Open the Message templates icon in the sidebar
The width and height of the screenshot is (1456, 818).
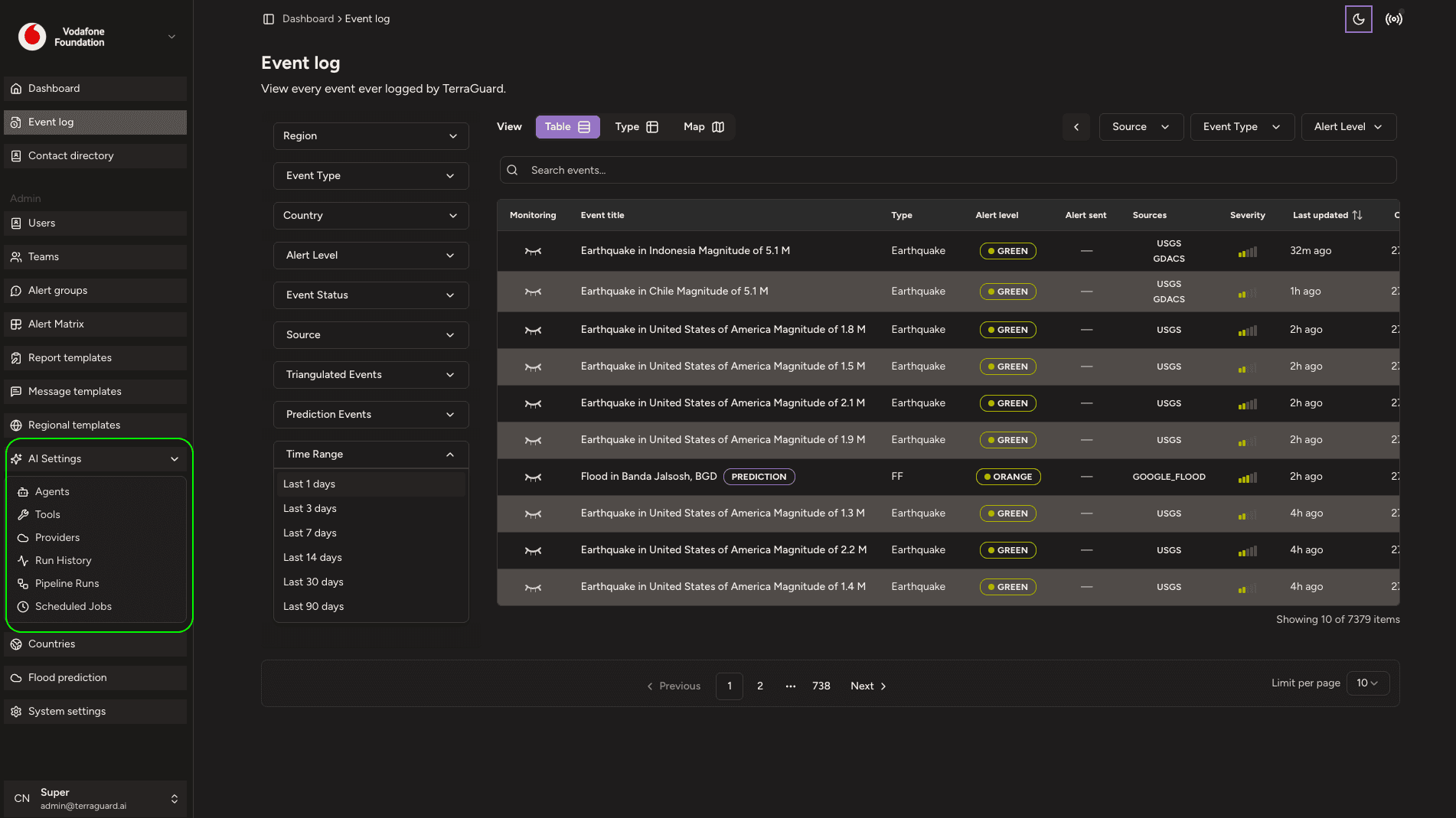pyautogui.click(x=16, y=392)
